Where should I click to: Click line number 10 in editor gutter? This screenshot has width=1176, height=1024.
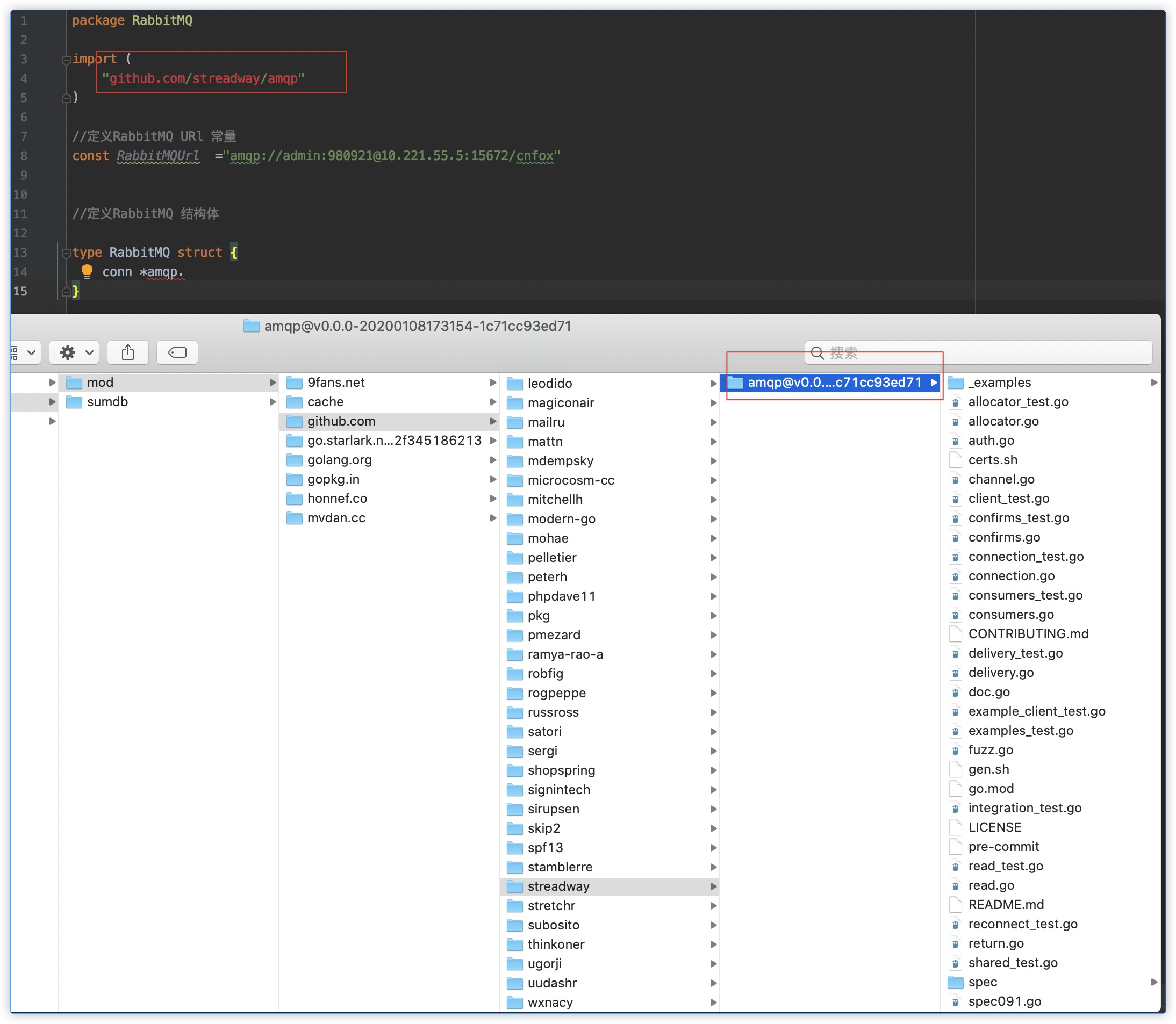(20, 195)
